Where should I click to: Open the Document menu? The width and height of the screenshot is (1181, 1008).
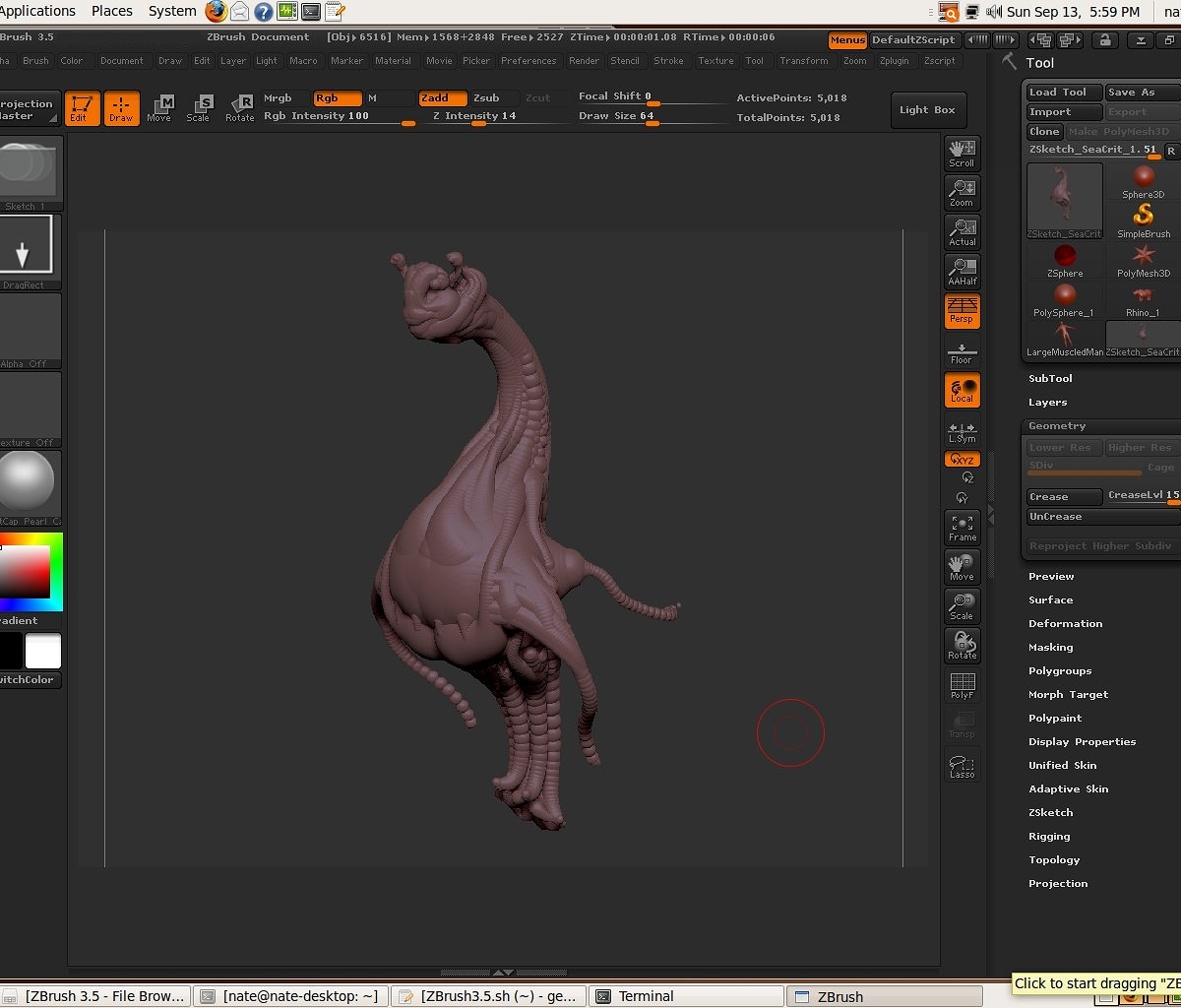121,61
